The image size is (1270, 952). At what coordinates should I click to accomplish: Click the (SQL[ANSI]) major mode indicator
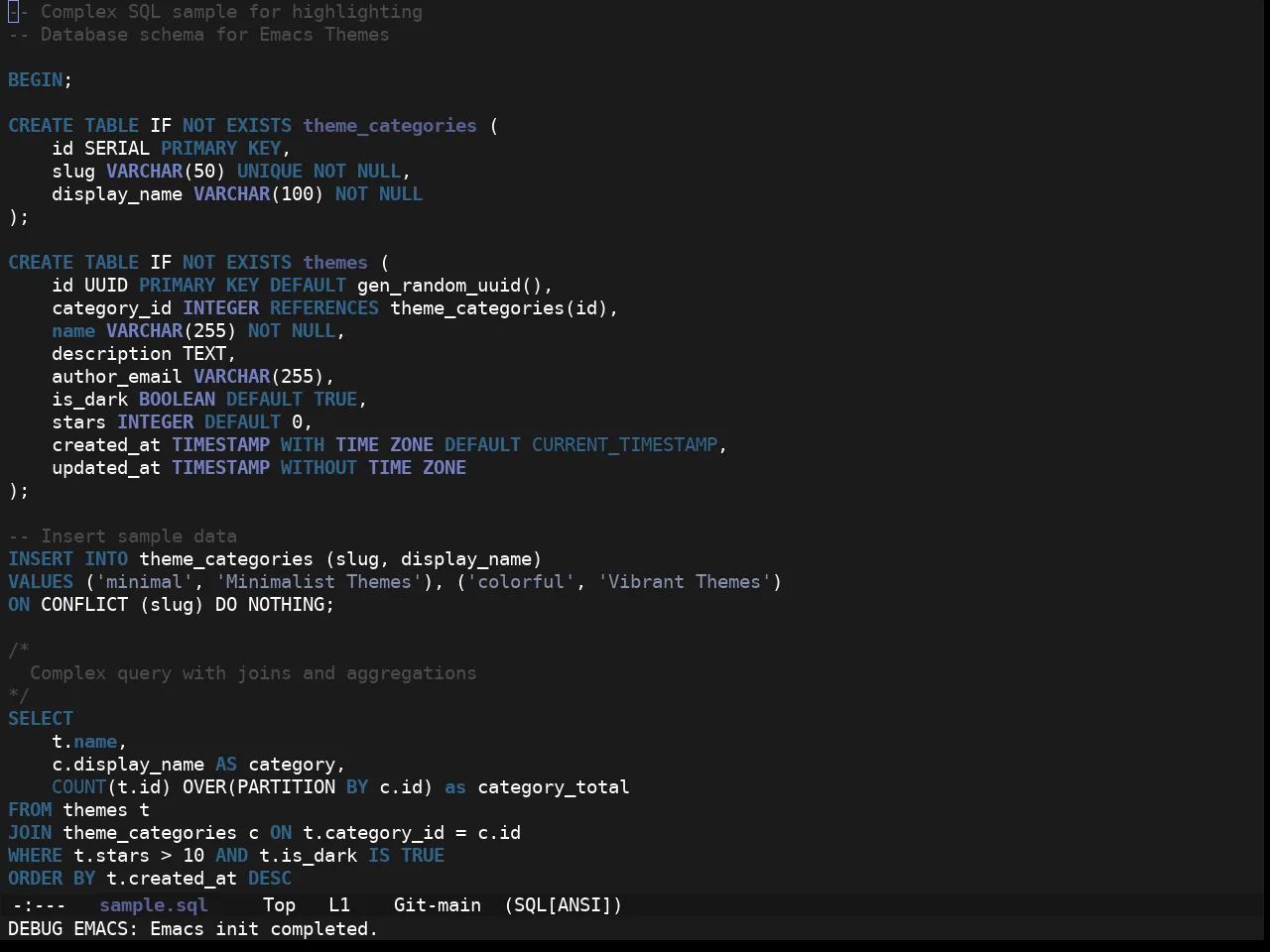[x=563, y=904]
